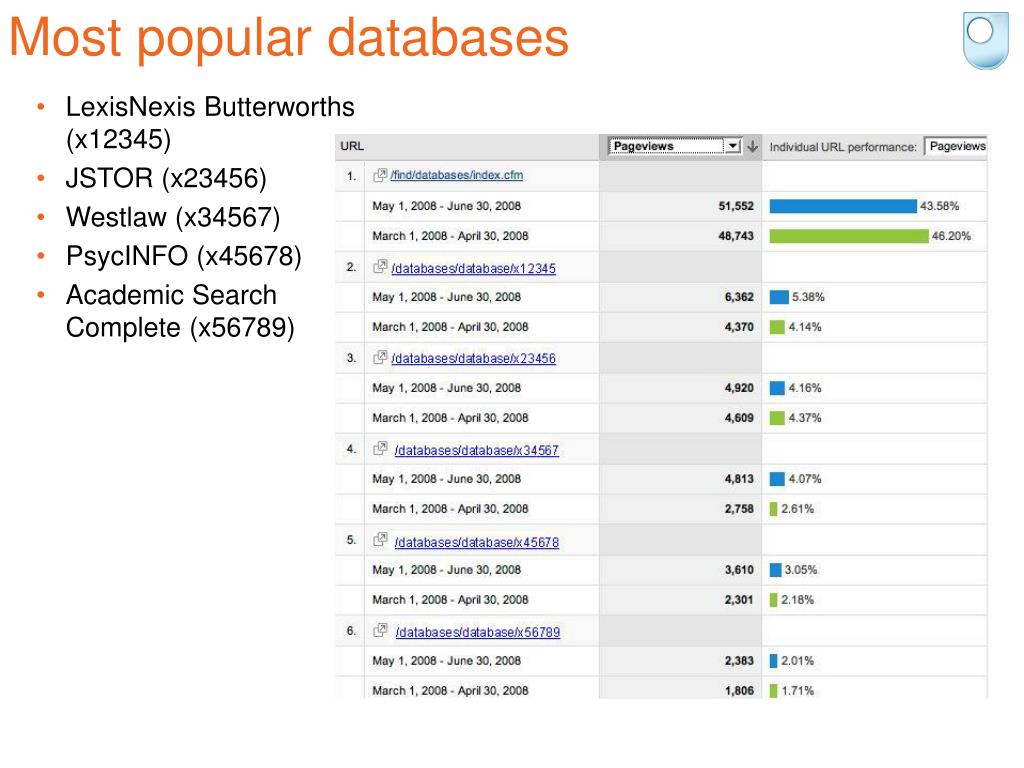
Task: Select the 4,813 pageviews value
Action: point(739,479)
